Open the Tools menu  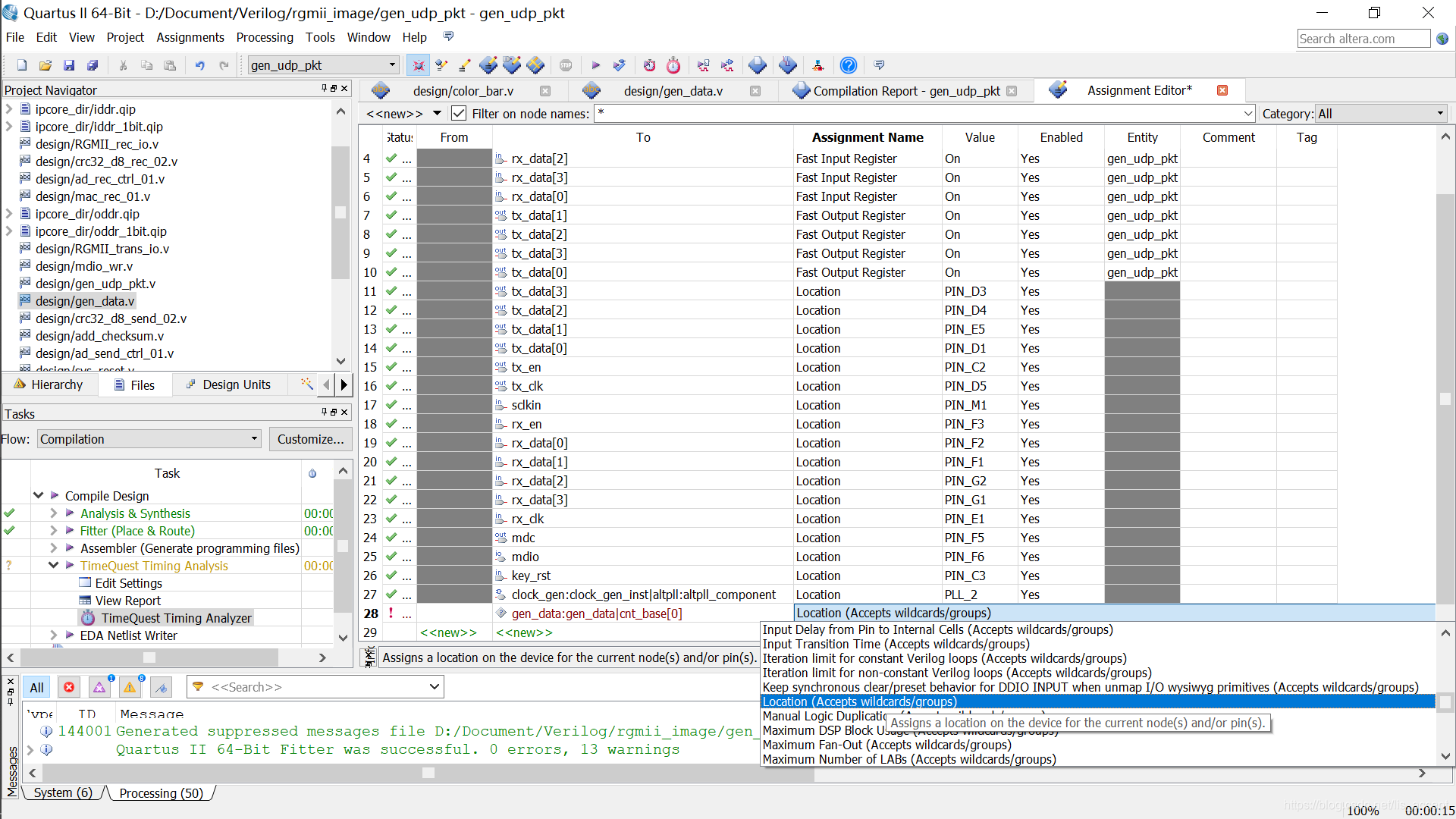point(320,37)
